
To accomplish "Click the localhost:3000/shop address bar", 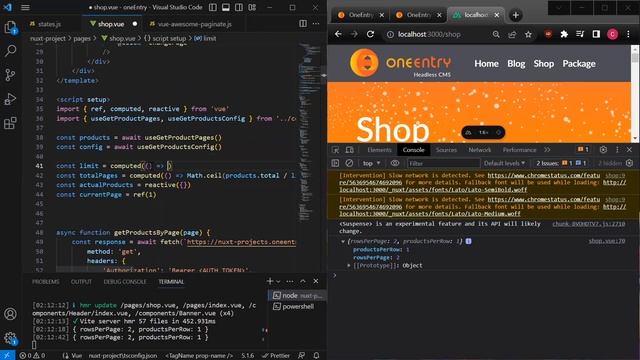I will (429, 34).
